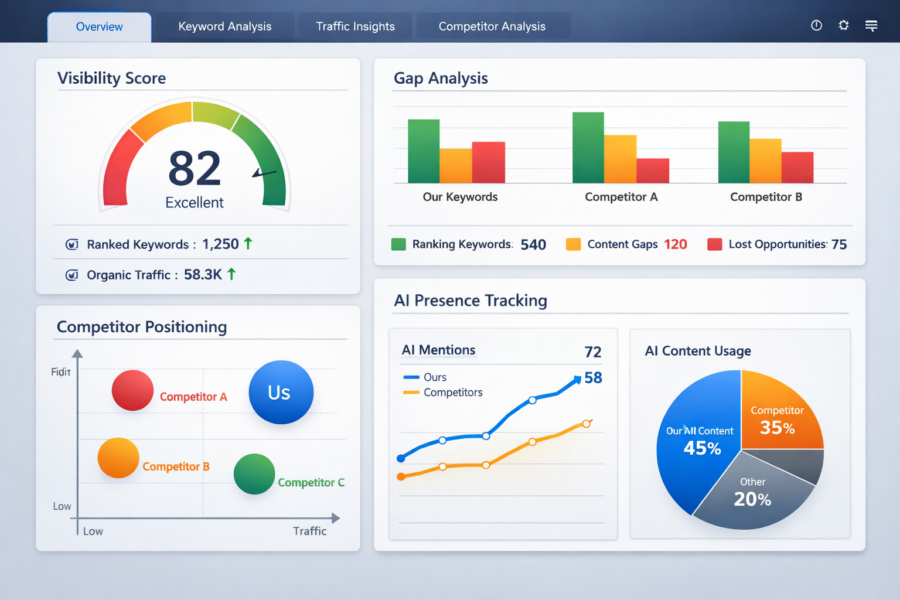Select the Overview tab

(99, 27)
